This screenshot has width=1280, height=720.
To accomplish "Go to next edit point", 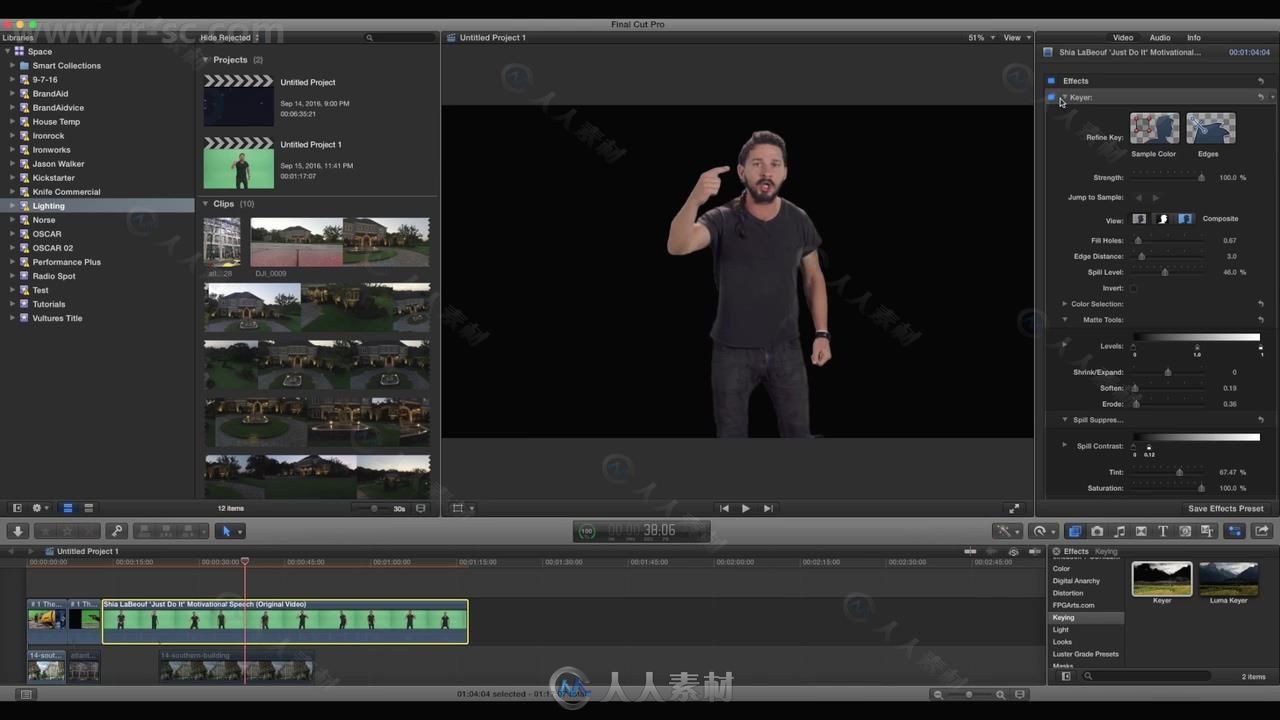I will [768, 508].
